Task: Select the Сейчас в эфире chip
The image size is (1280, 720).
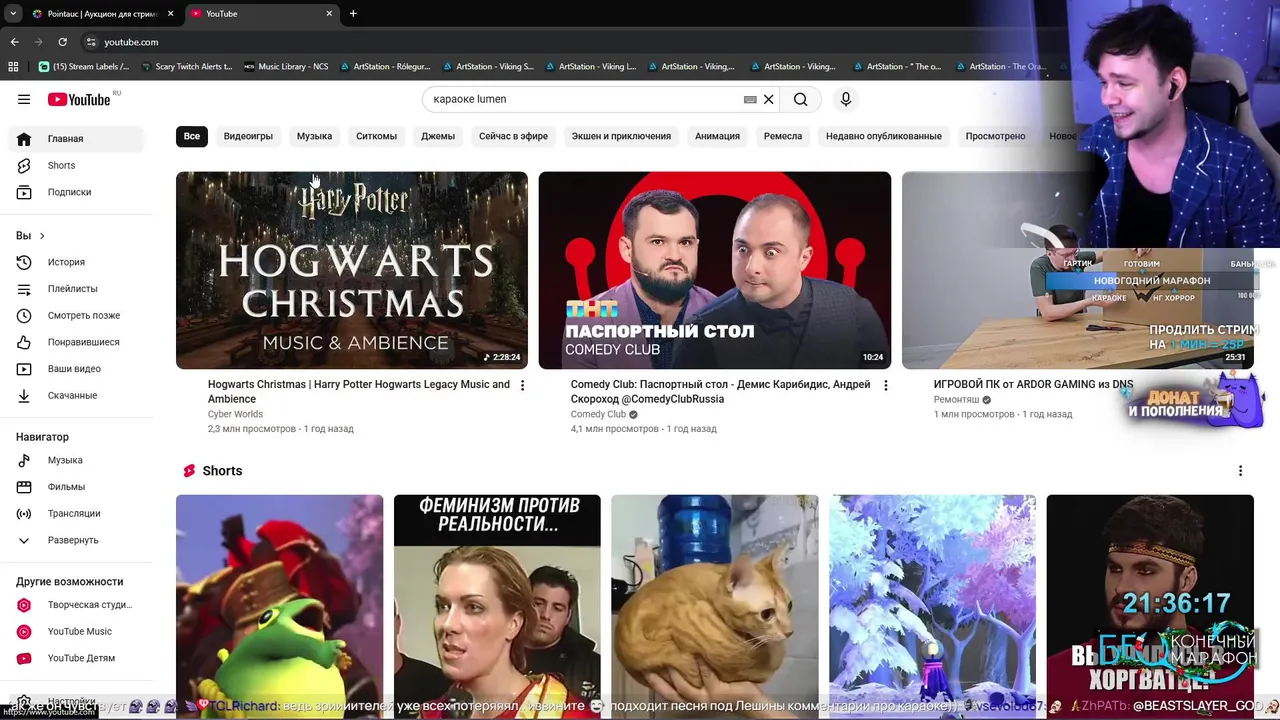Action: (x=513, y=136)
